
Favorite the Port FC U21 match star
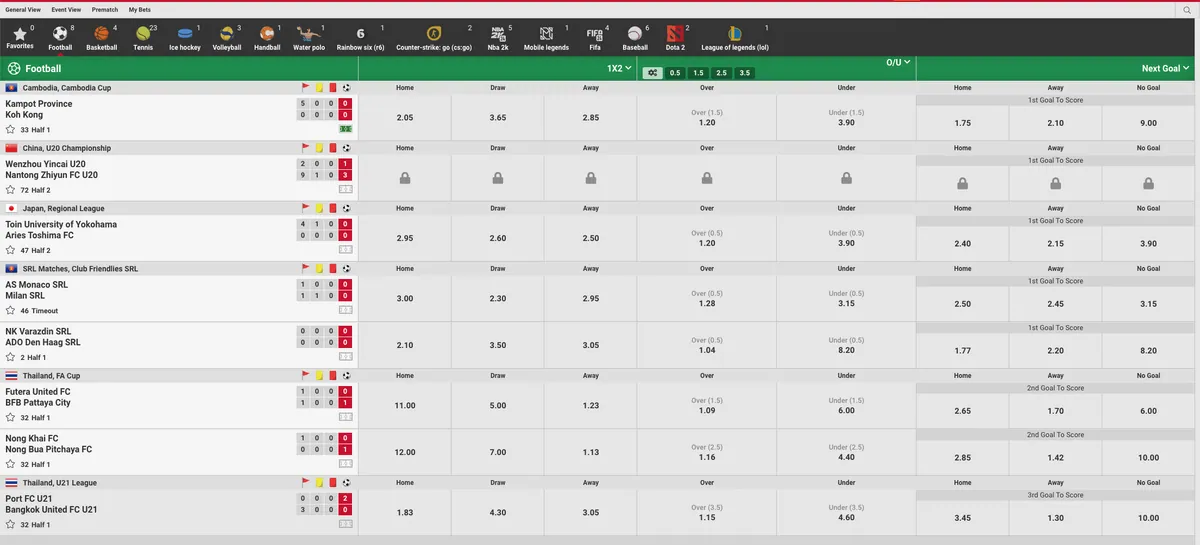[x=11, y=525]
